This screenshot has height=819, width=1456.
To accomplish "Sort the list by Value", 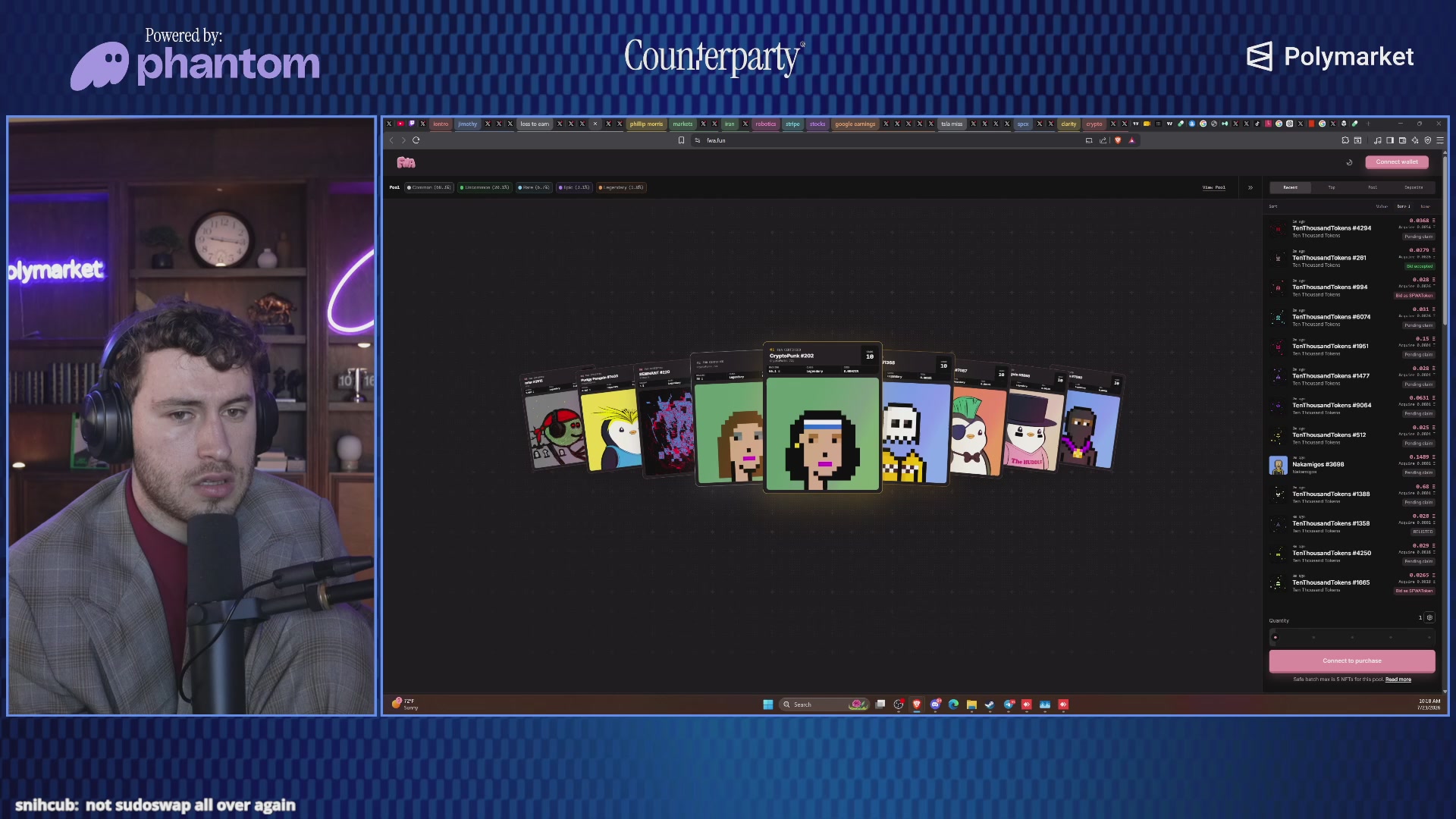I will click(1382, 206).
